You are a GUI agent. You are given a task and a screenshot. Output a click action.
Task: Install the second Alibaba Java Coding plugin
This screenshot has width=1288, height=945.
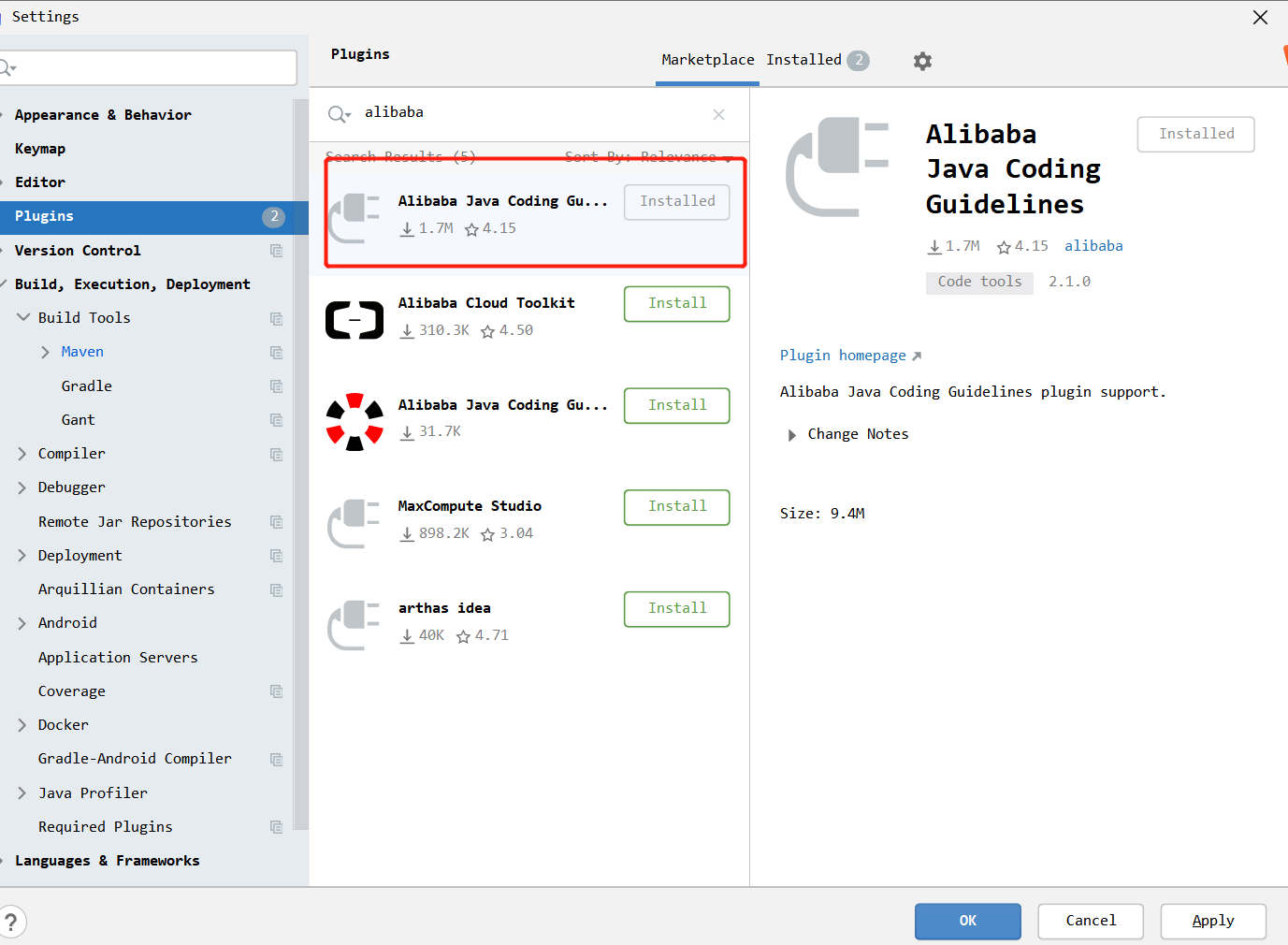677,405
